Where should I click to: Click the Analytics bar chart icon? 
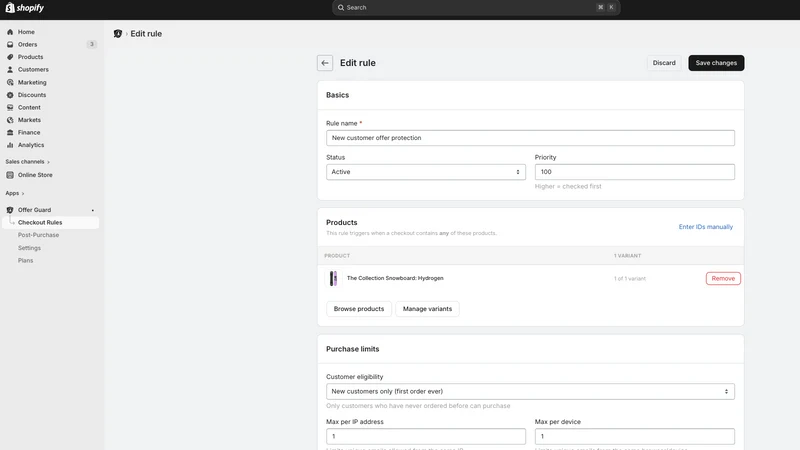[x=10, y=145]
